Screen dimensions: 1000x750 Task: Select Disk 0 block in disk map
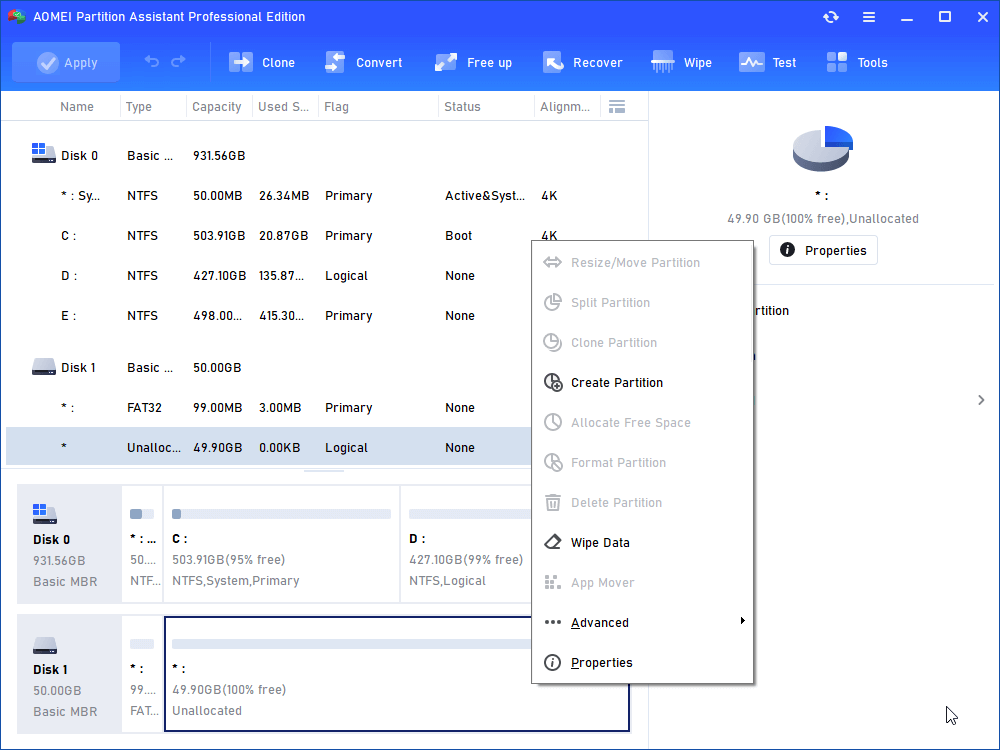point(69,544)
